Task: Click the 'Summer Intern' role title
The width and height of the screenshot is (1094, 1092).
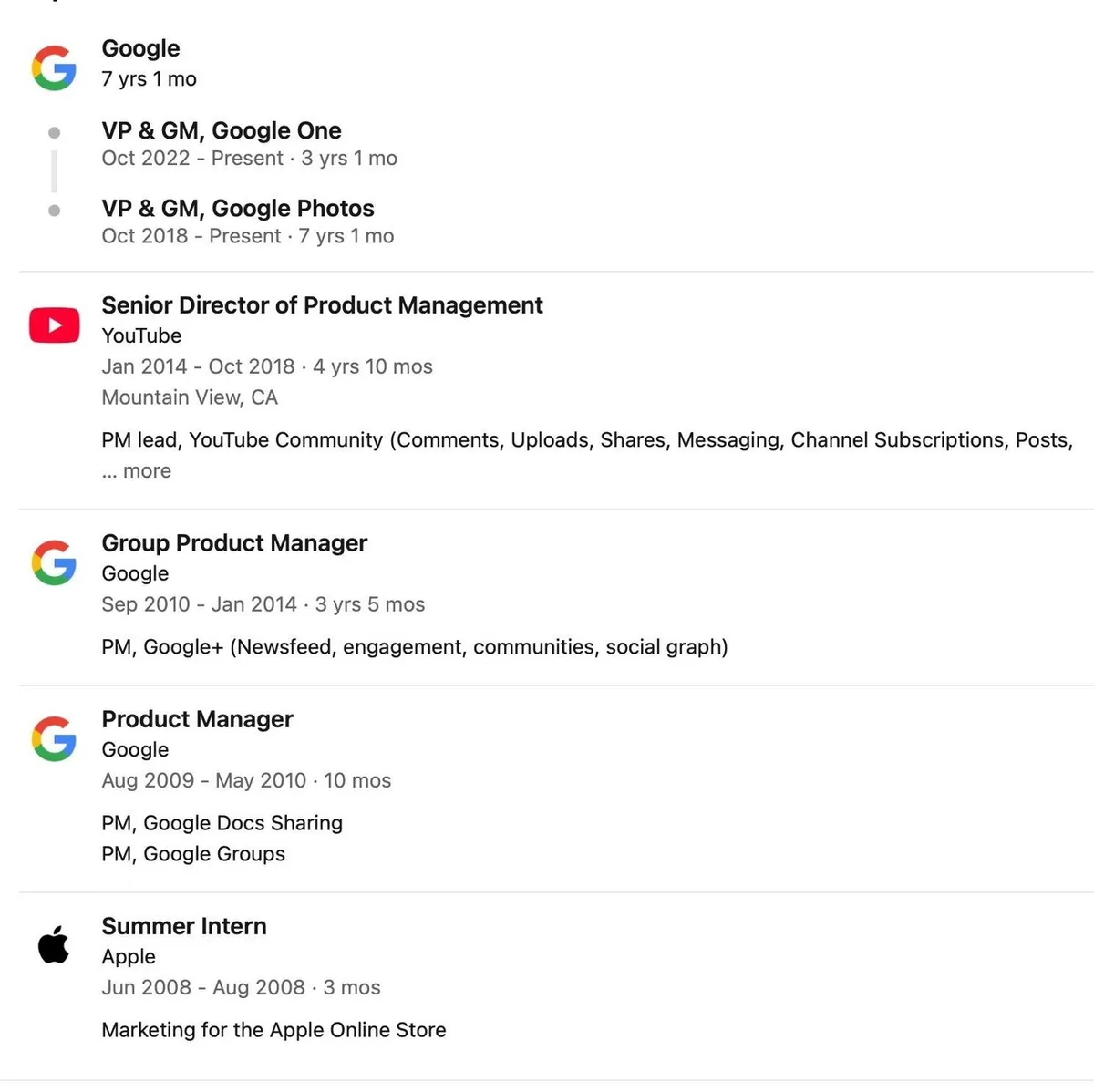Action: click(x=184, y=926)
